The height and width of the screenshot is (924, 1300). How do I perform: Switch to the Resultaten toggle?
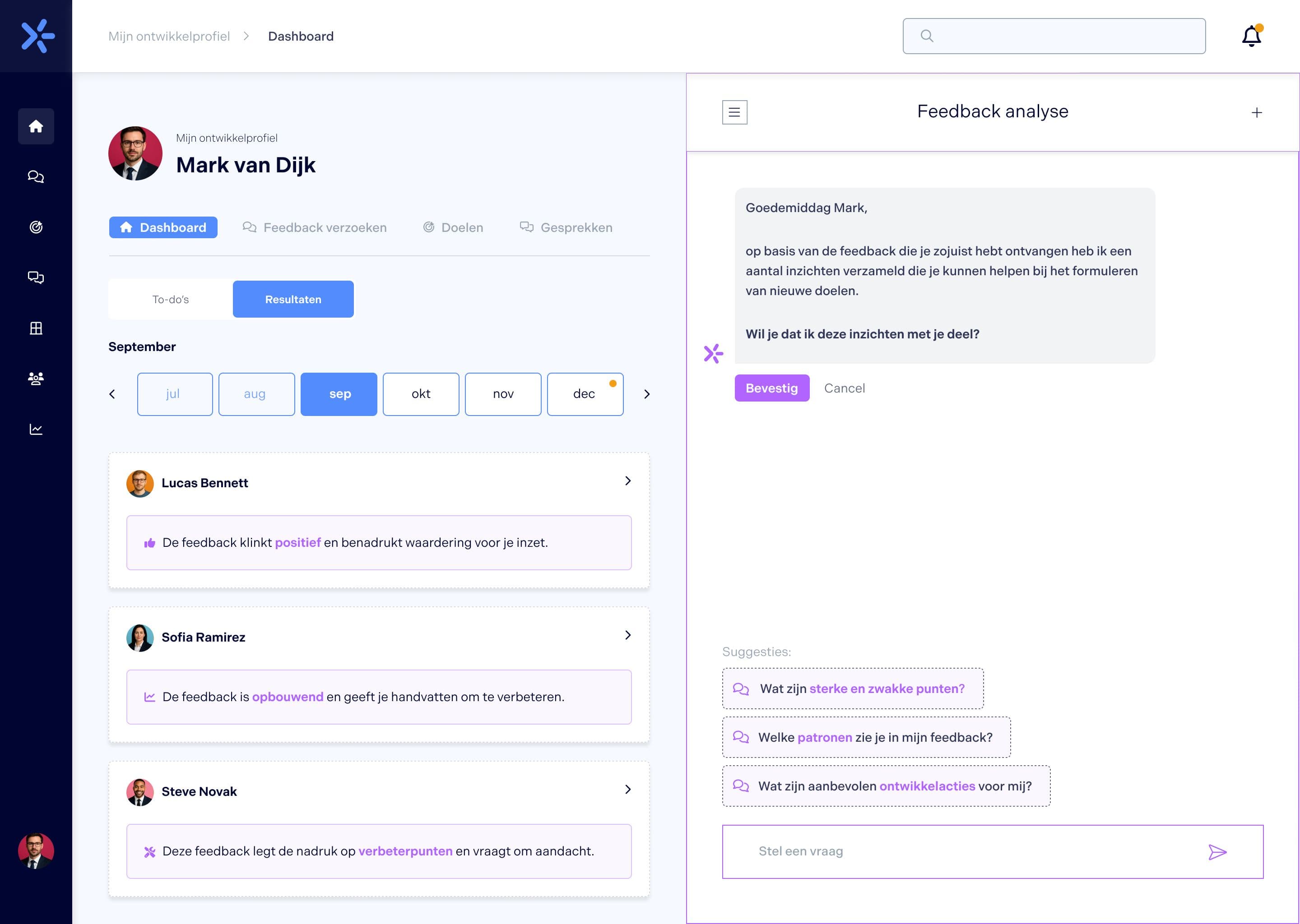pos(292,299)
